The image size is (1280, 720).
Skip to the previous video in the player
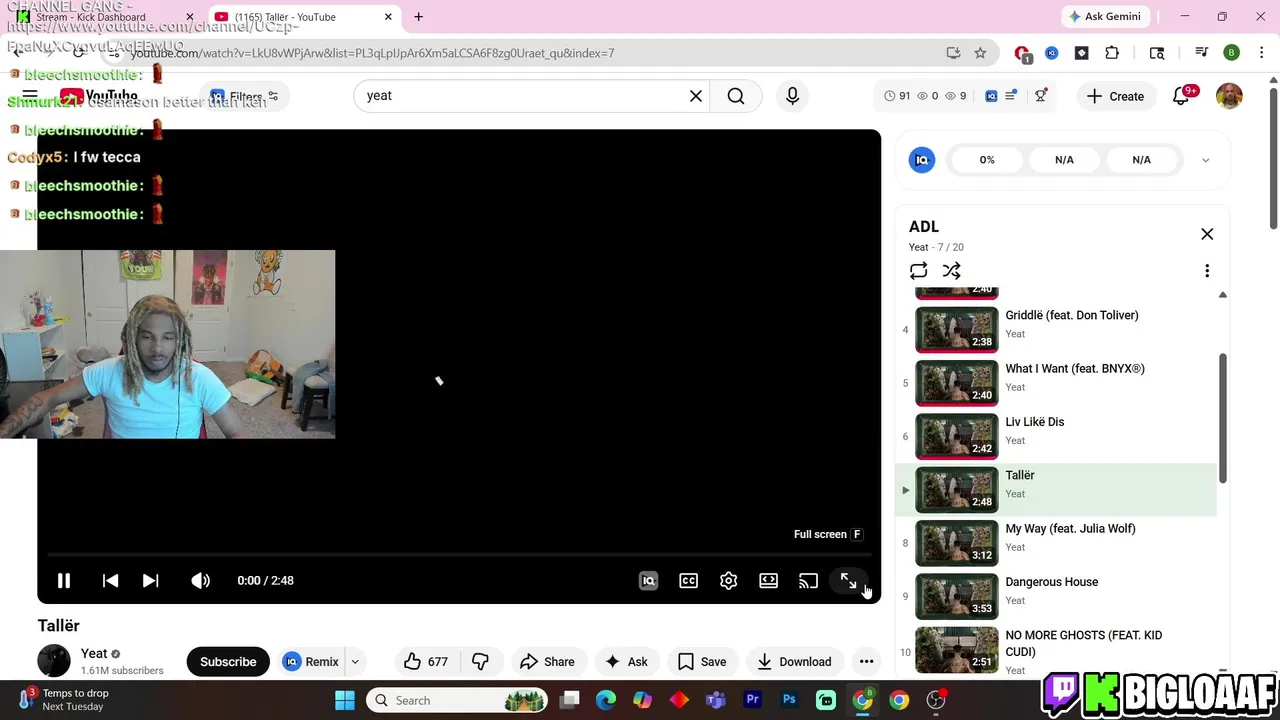tap(110, 580)
